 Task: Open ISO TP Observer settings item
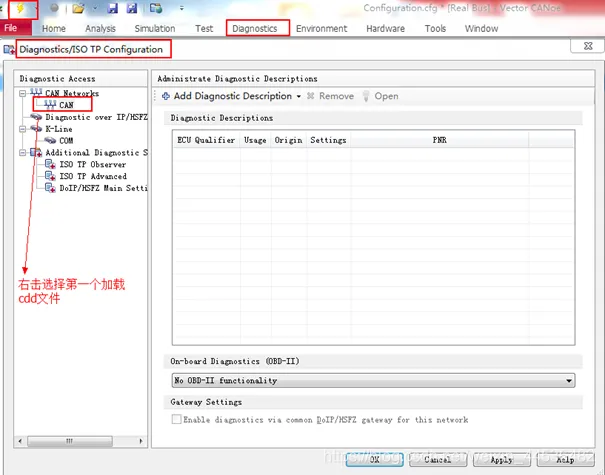92,164
